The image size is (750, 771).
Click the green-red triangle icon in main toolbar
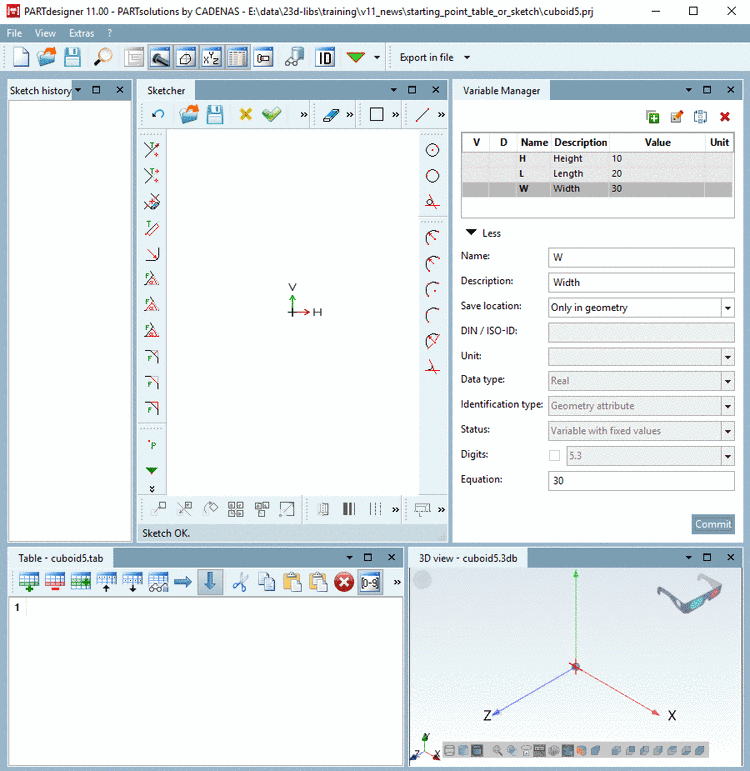pos(355,57)
